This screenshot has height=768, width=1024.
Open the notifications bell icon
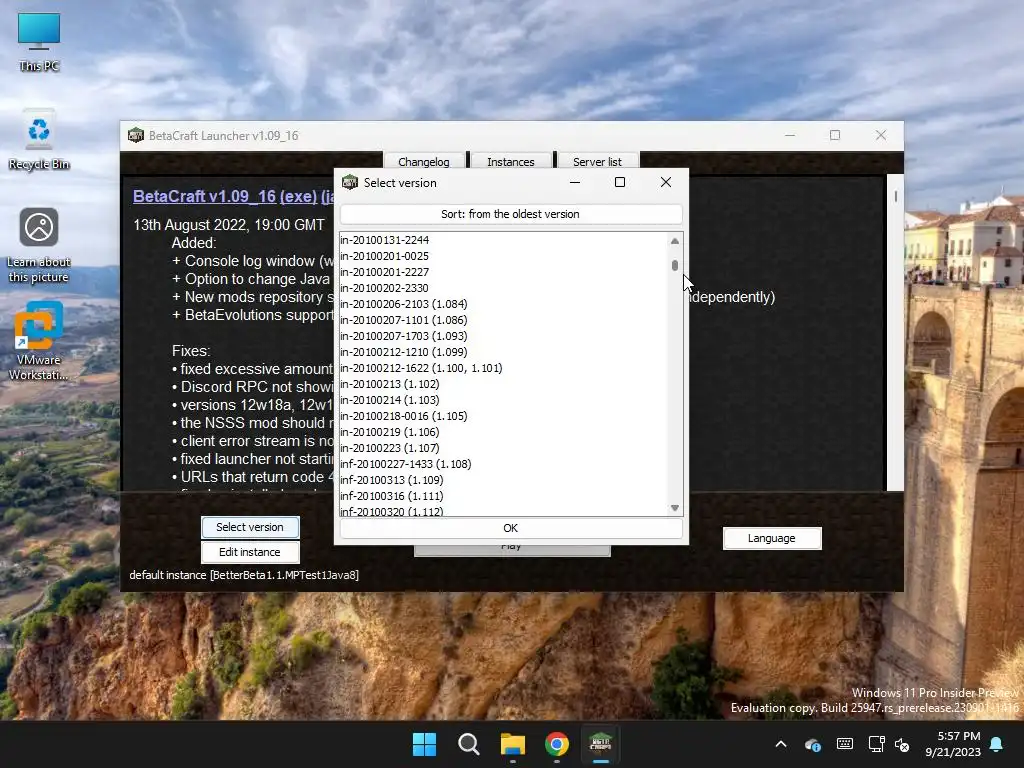tap(997, 744)
